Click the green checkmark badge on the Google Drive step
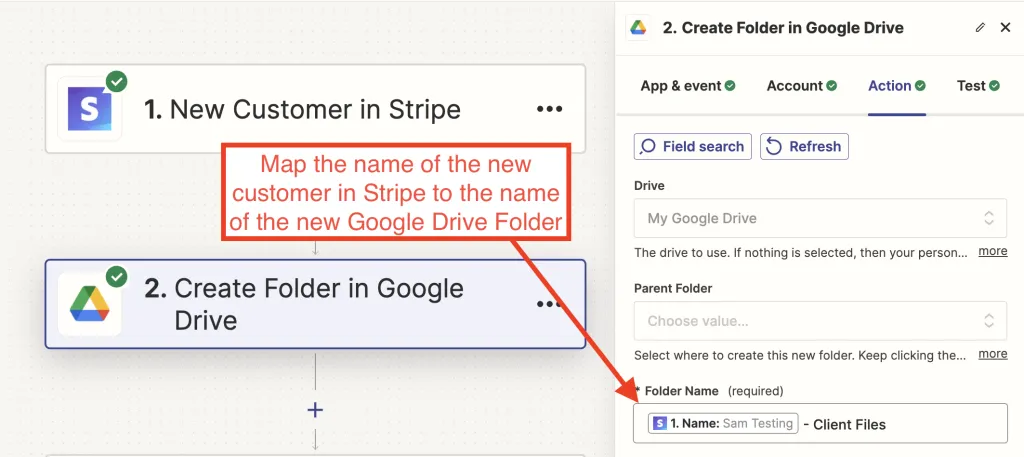Screen dimensions: 1024x457 click(x=117, y=277)
